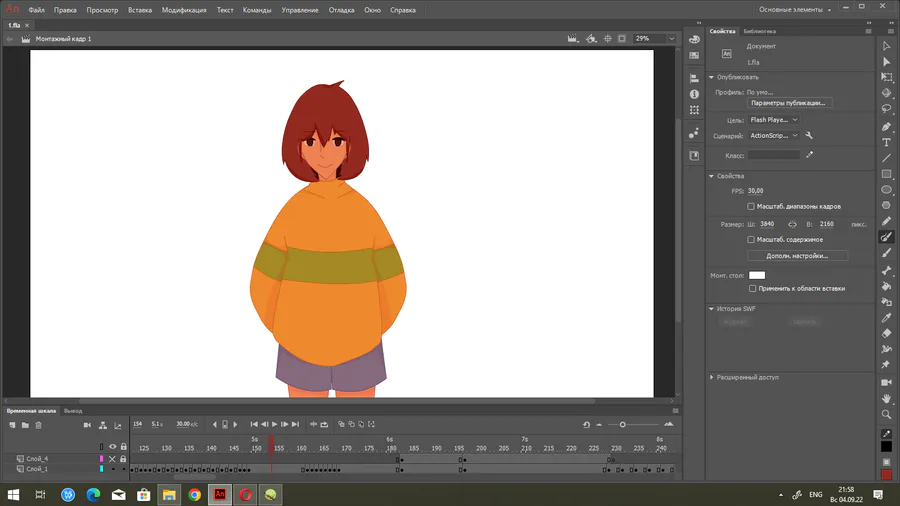Open the 'Файл' menu
The image size is (900, 506).
pos(36,10)
